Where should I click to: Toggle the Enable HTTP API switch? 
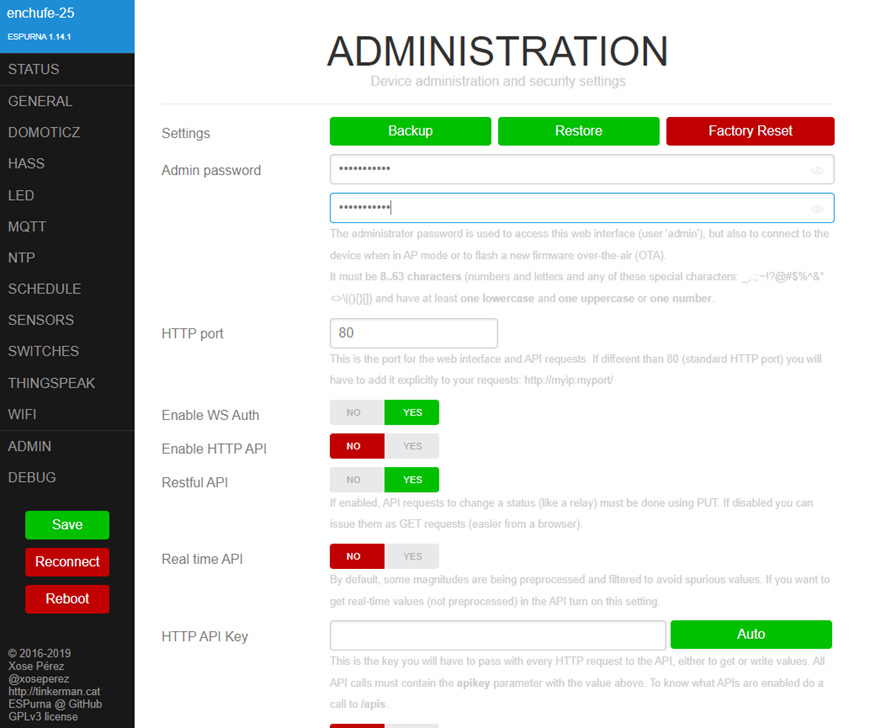[384, 446]
